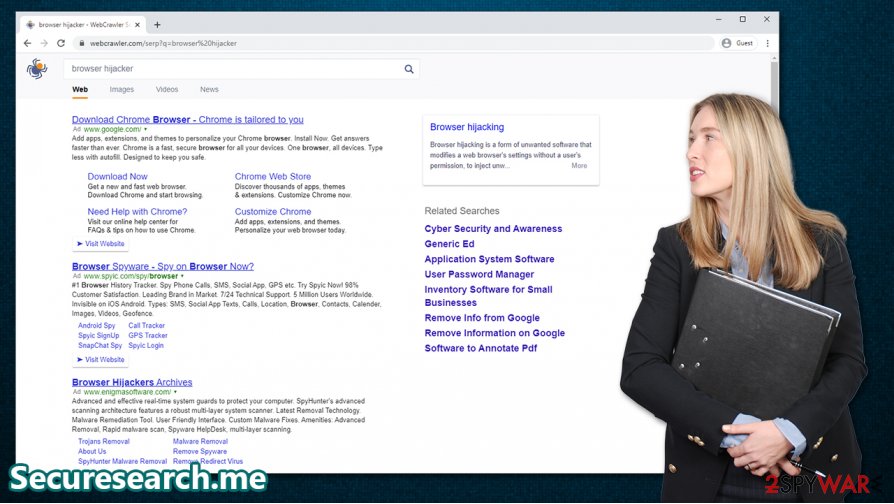Open a new tab with plus icon
The height and width of the screenshot is (504, 894).
(x=157, y=25)
